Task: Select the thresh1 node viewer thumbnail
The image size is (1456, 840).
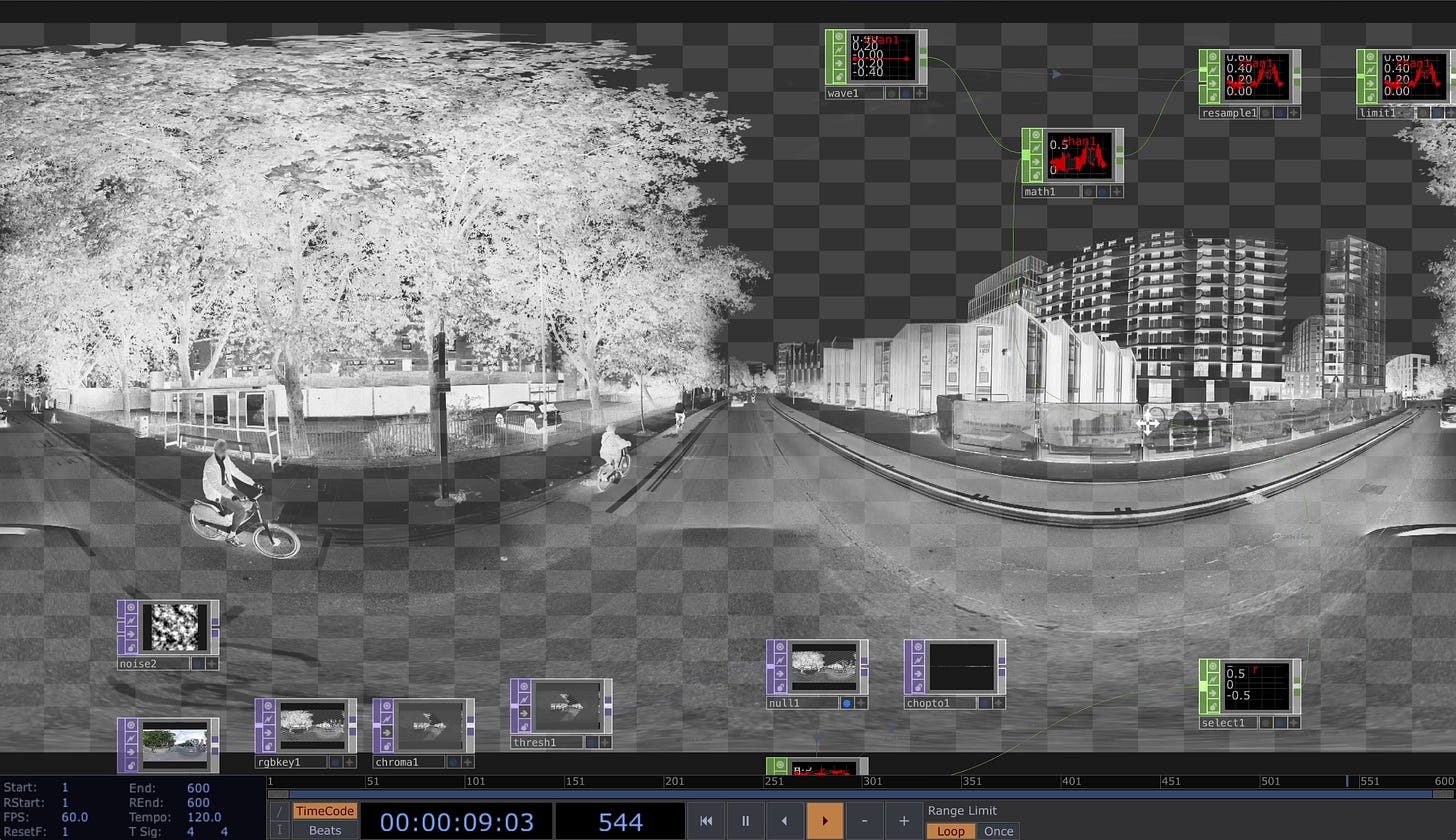Action: pos(568,707)
